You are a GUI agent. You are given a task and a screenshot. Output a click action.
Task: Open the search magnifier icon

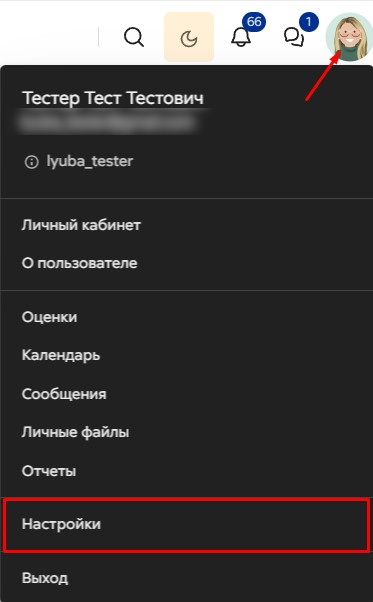point(134,38)
